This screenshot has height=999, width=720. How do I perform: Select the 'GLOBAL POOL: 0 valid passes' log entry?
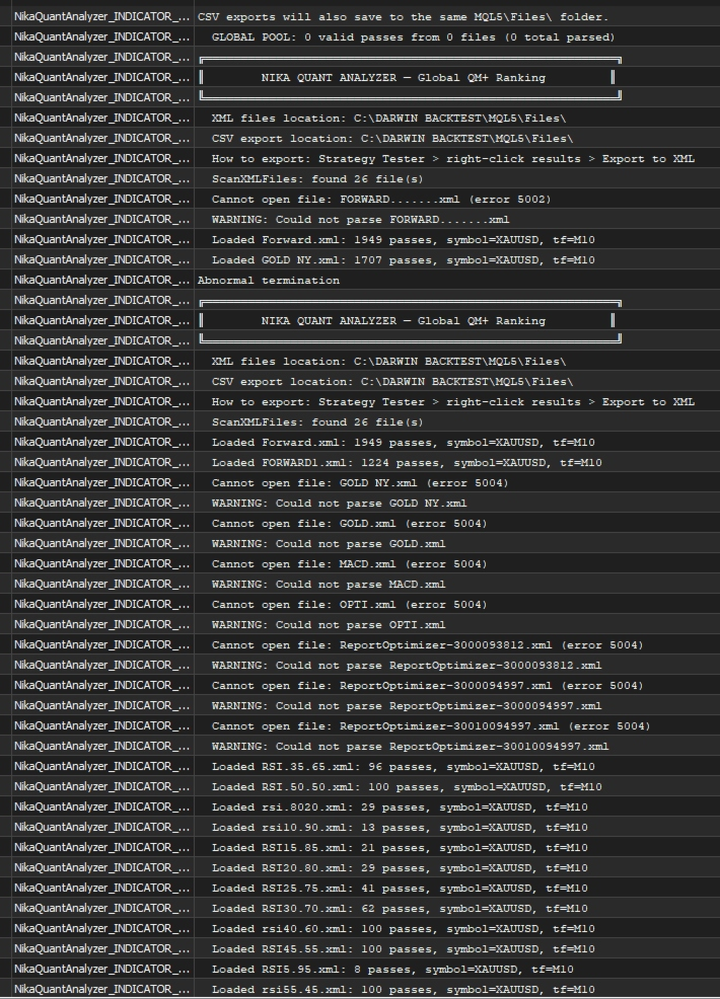[x=360, y=37]
